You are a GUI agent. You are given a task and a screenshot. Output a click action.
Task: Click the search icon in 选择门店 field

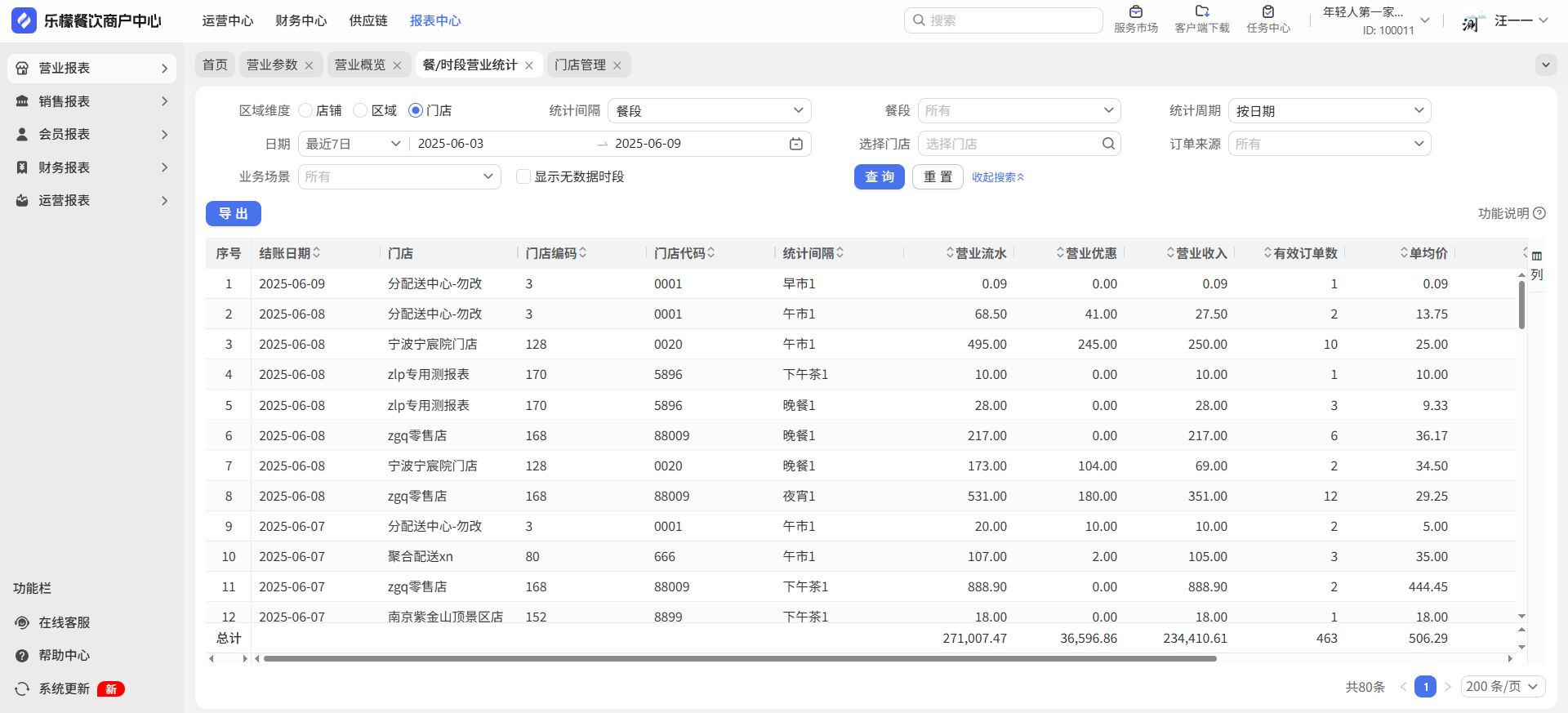pyautogui.click(x=1107, y=144)
